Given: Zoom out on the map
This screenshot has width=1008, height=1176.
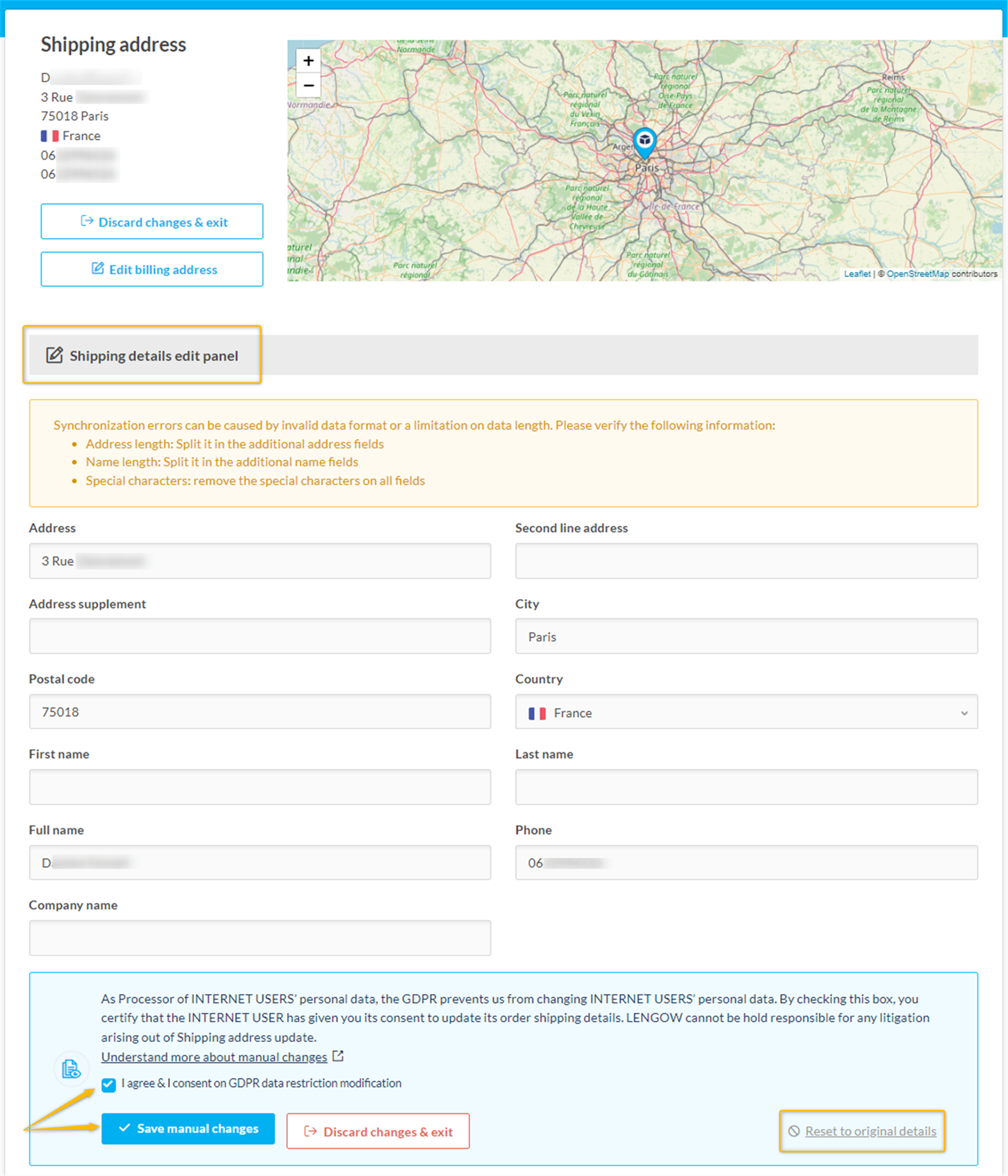Looking at the screenshot, I should 308,86.
